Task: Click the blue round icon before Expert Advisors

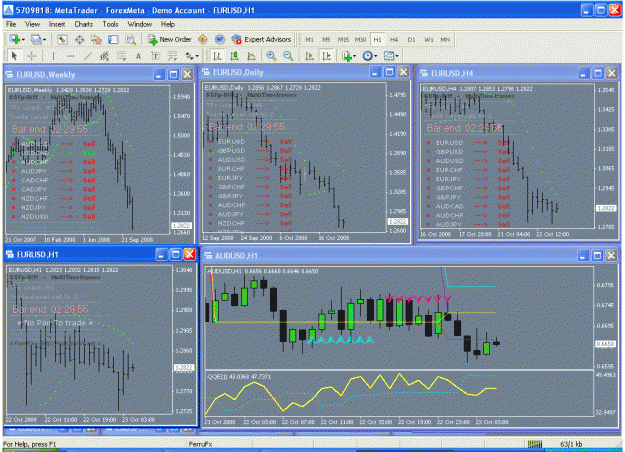Action: click(220, 39)
